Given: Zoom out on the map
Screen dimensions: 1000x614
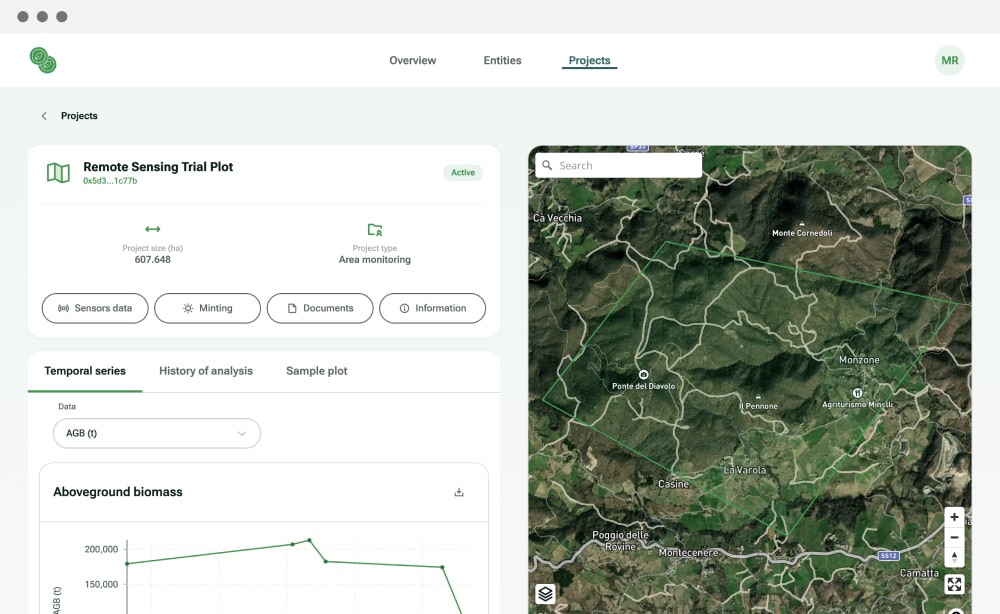Looking at the screenshot, I should coord(954,537).
